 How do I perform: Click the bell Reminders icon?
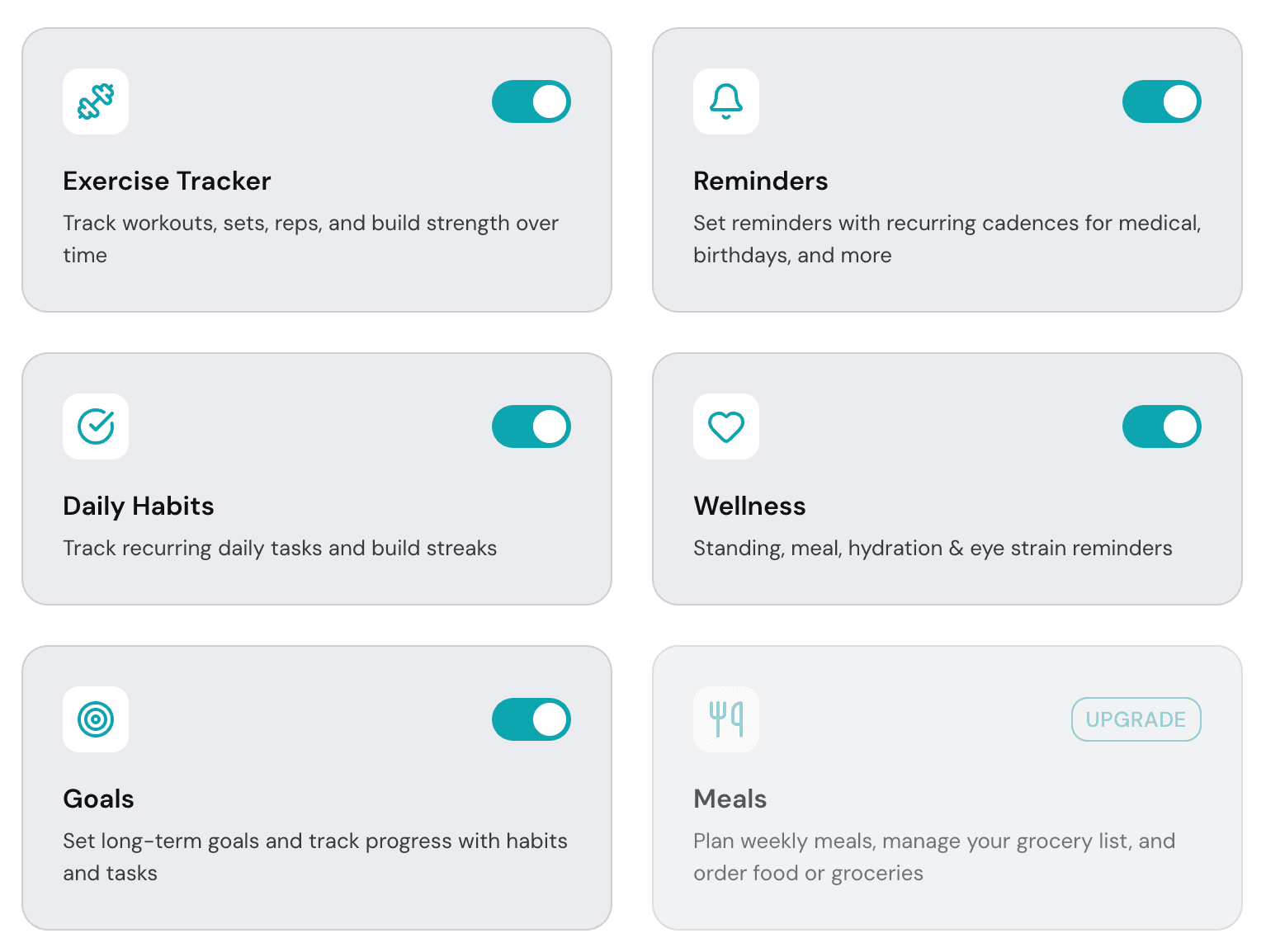point(726,101)
